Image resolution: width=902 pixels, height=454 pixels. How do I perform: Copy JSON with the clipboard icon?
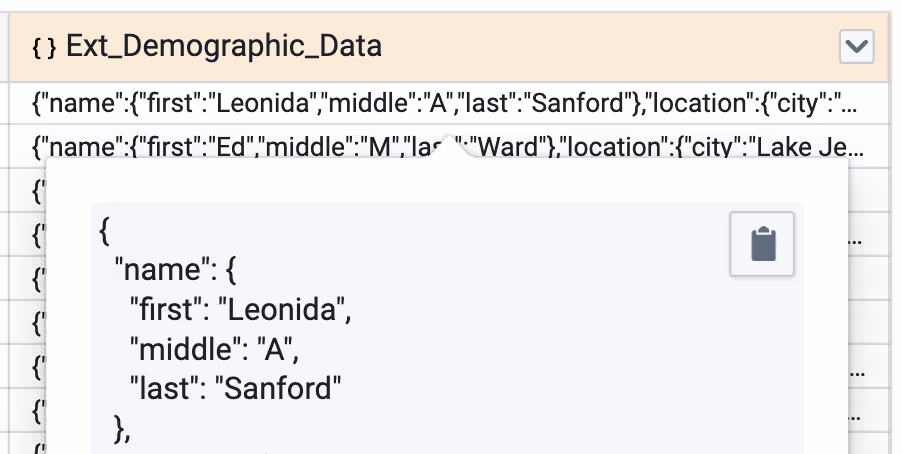[x=762, y=244]
